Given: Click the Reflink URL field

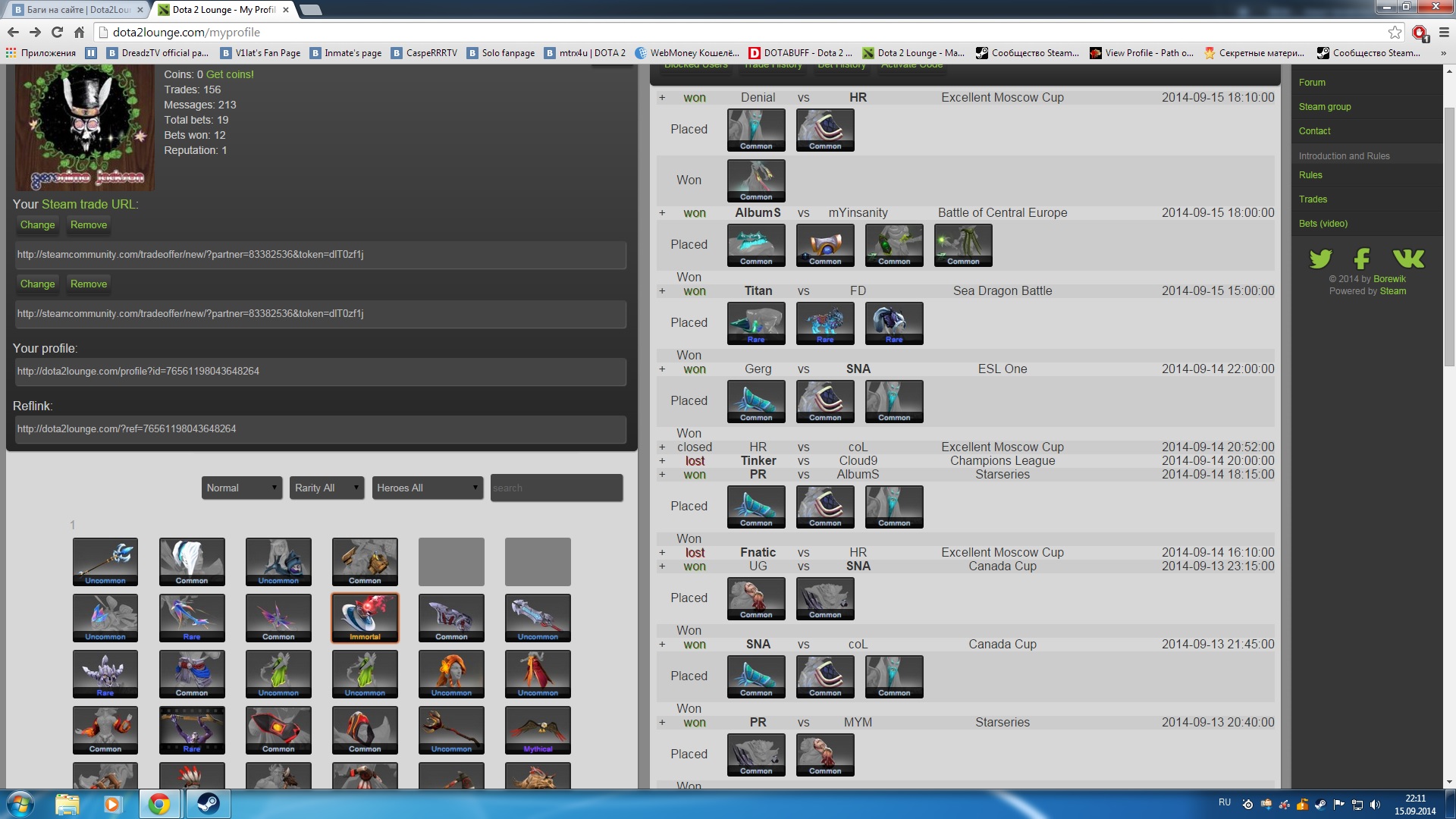Looking at the screenshot, I should click(x=321, y=429).
